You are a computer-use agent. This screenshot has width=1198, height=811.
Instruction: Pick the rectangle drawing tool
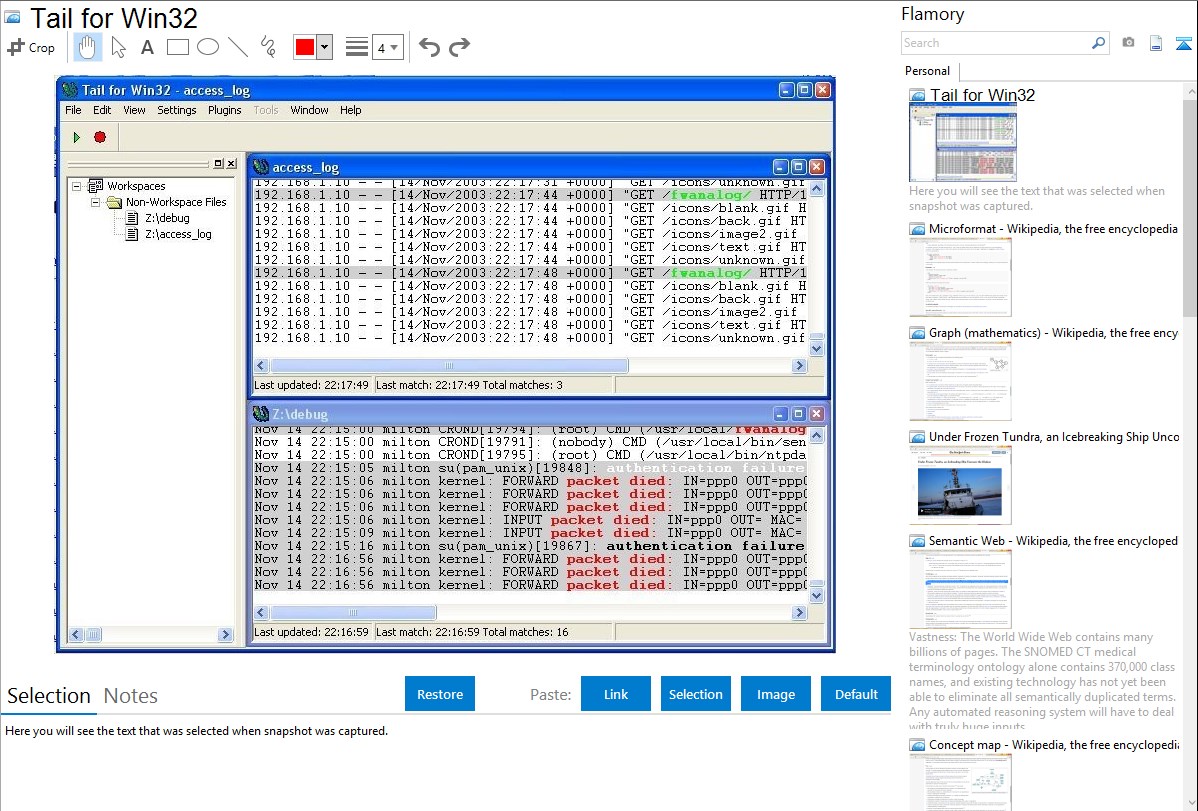point(177,47)
